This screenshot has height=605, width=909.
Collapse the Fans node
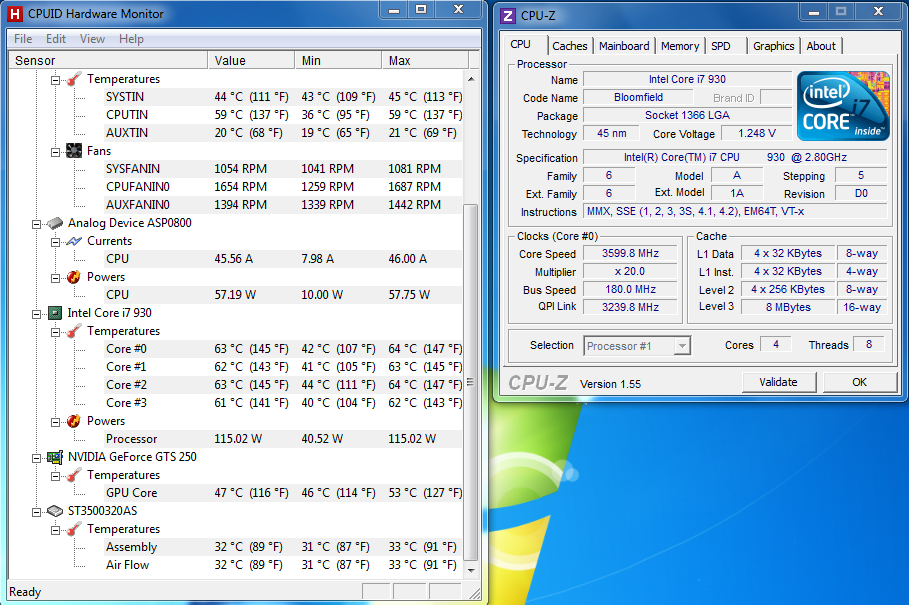point(56,152)
